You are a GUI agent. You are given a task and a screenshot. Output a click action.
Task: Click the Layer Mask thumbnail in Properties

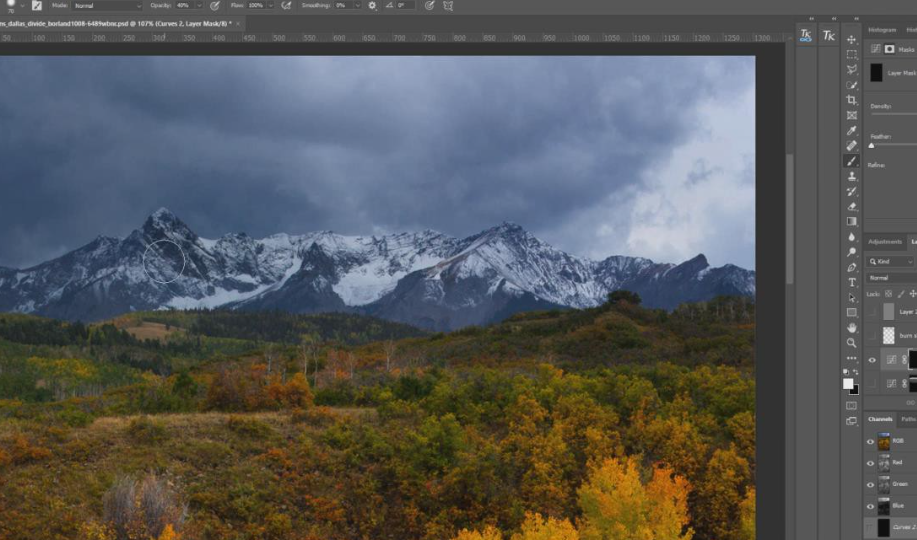876,73
